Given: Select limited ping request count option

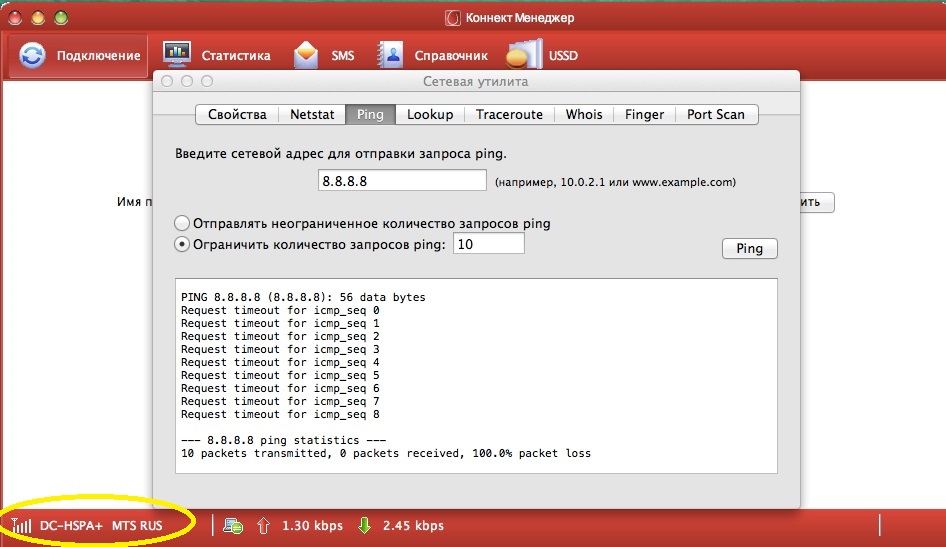Looking at the screenshot, I should (x=182, y=244).
